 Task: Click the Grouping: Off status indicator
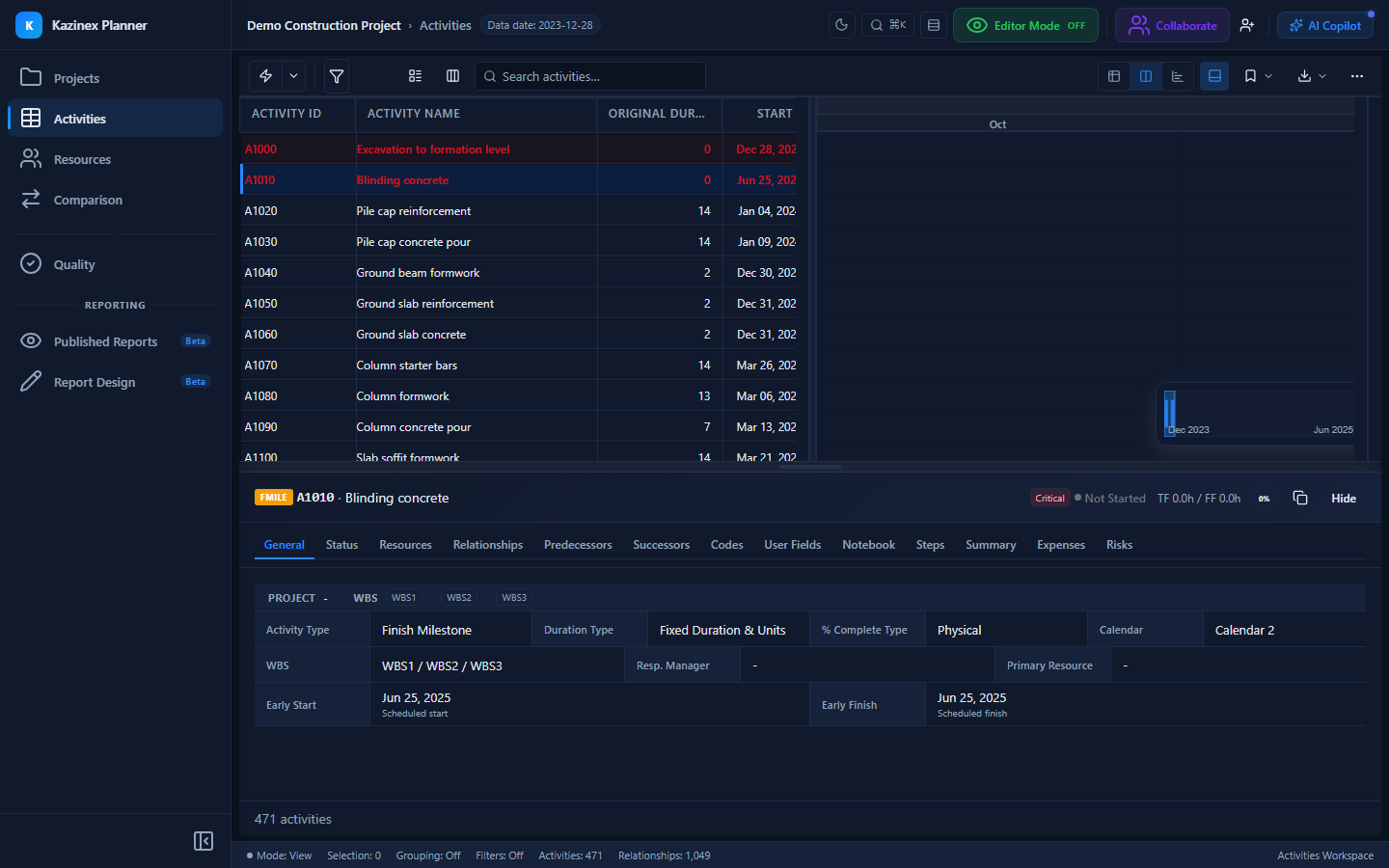(428, 855)
